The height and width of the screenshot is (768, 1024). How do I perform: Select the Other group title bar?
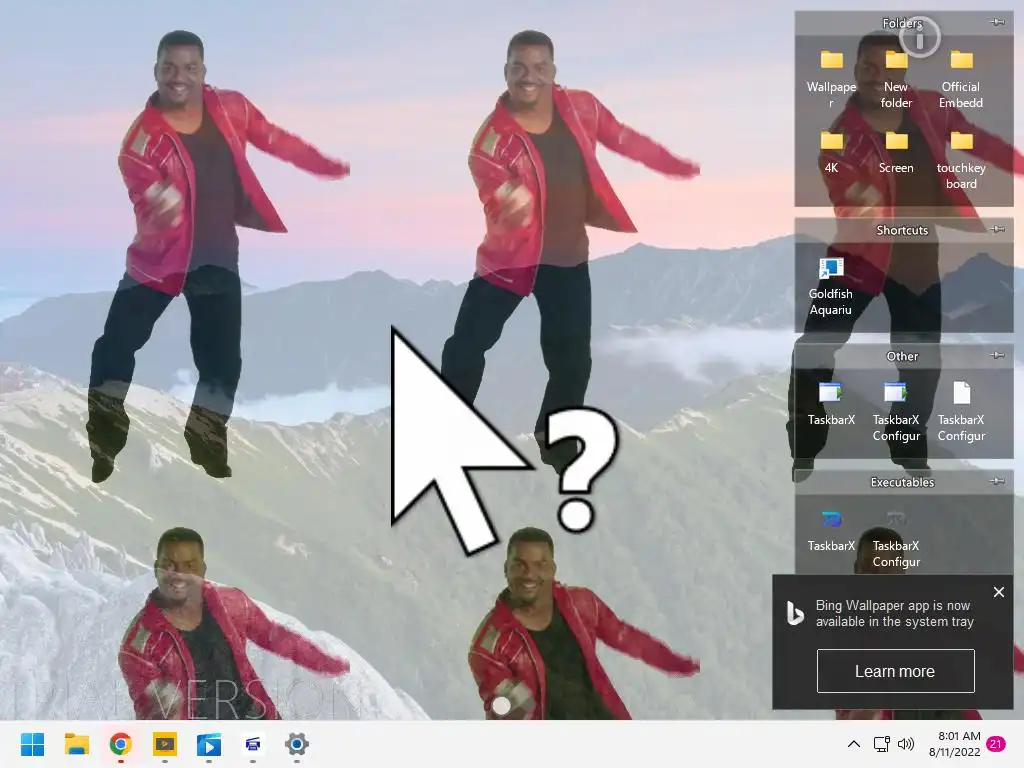pyautogui.click(x=903, y=356)
